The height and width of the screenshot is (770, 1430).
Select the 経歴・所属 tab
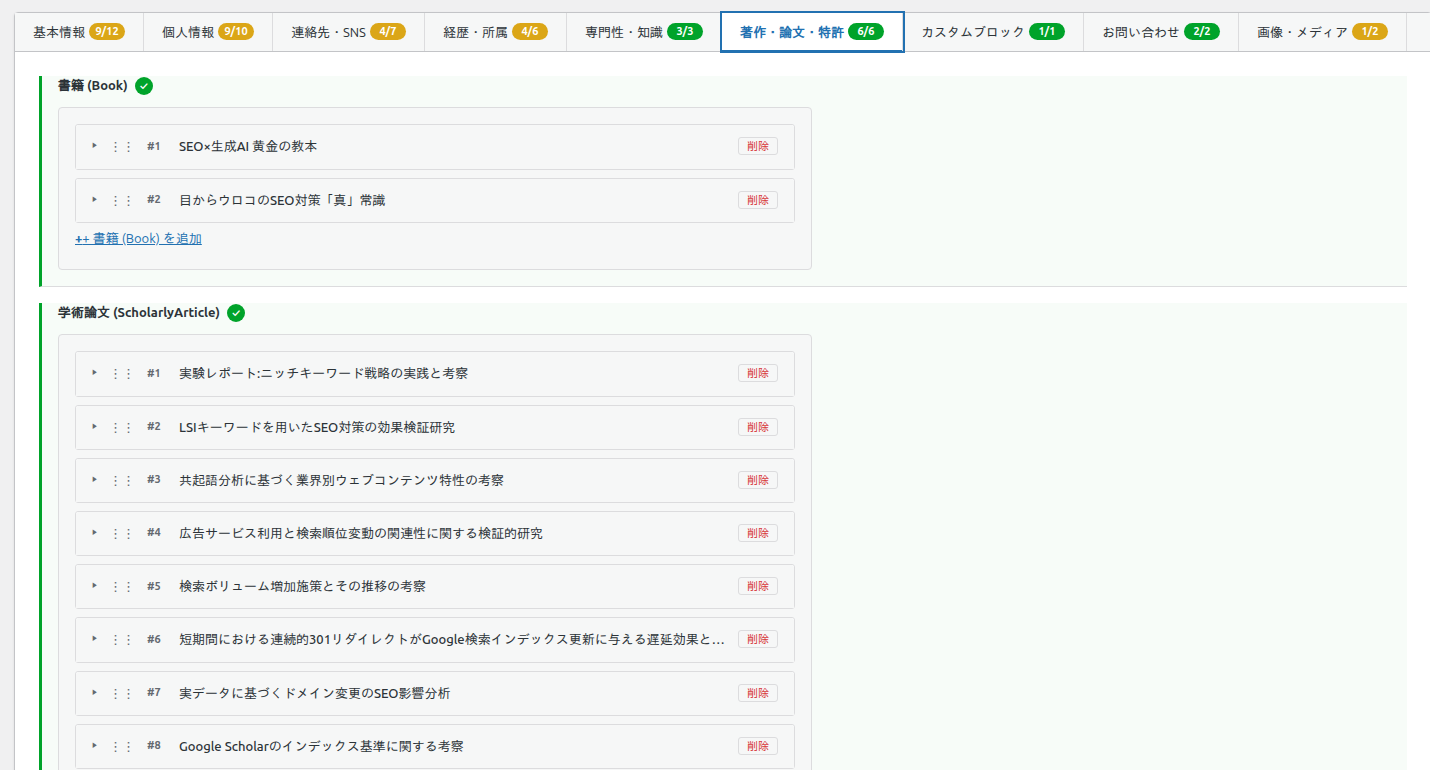pyautogui.click(x=496, y=32)
